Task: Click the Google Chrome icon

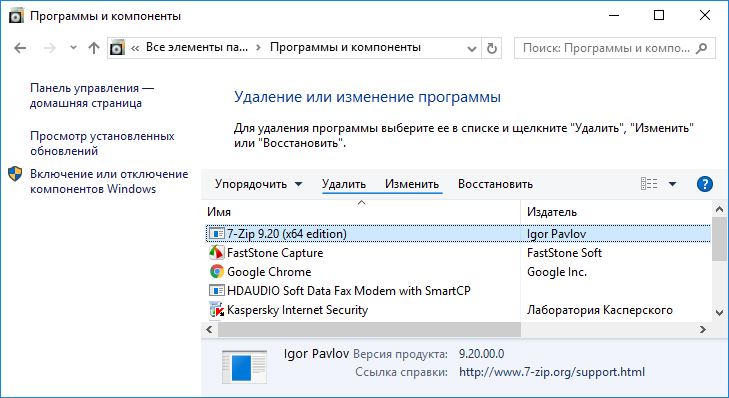Action: pos(216,272)
